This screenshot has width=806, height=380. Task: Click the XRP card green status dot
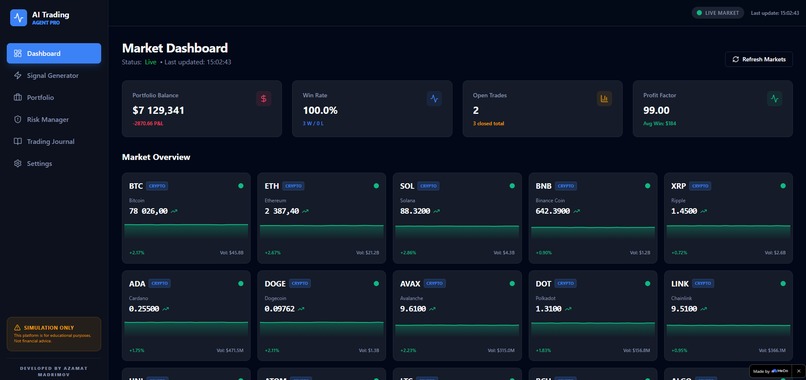(x=783, y=186)
